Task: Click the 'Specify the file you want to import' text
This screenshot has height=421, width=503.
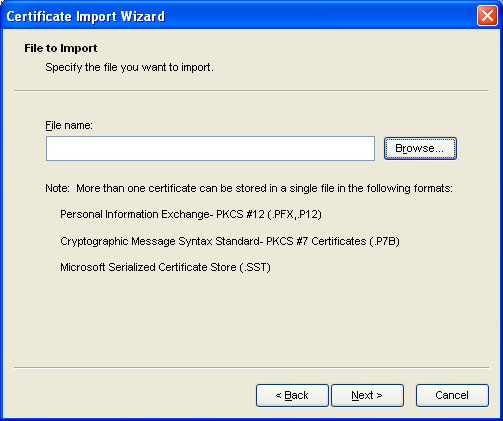Action: point(129,67)
